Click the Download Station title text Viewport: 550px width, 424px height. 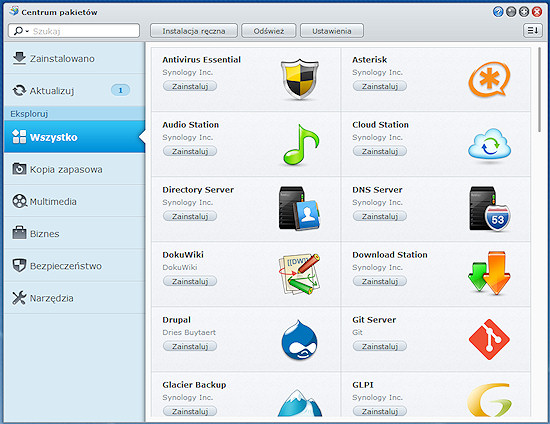(x=390, y=255)
